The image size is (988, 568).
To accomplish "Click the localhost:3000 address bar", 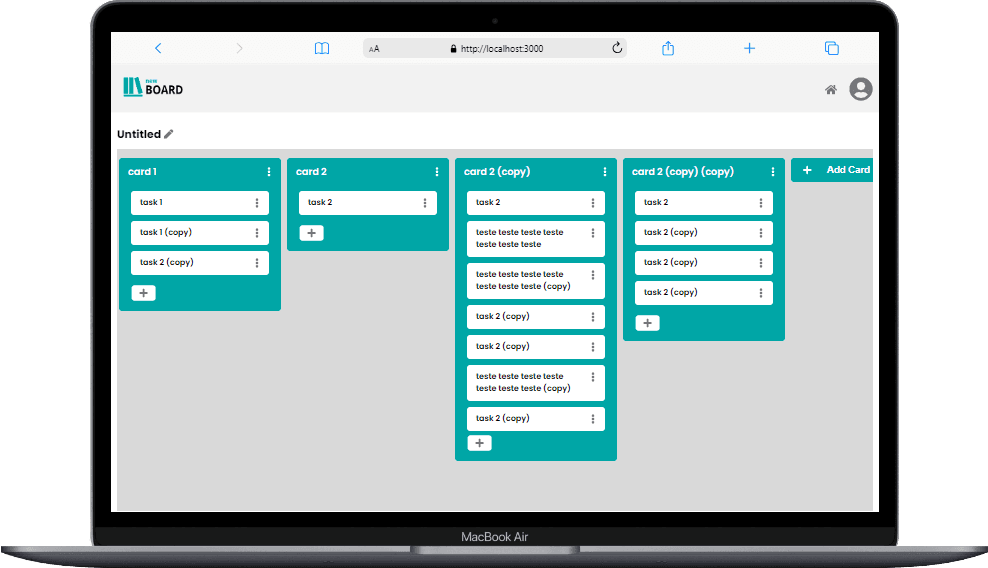I will (495, 49).
